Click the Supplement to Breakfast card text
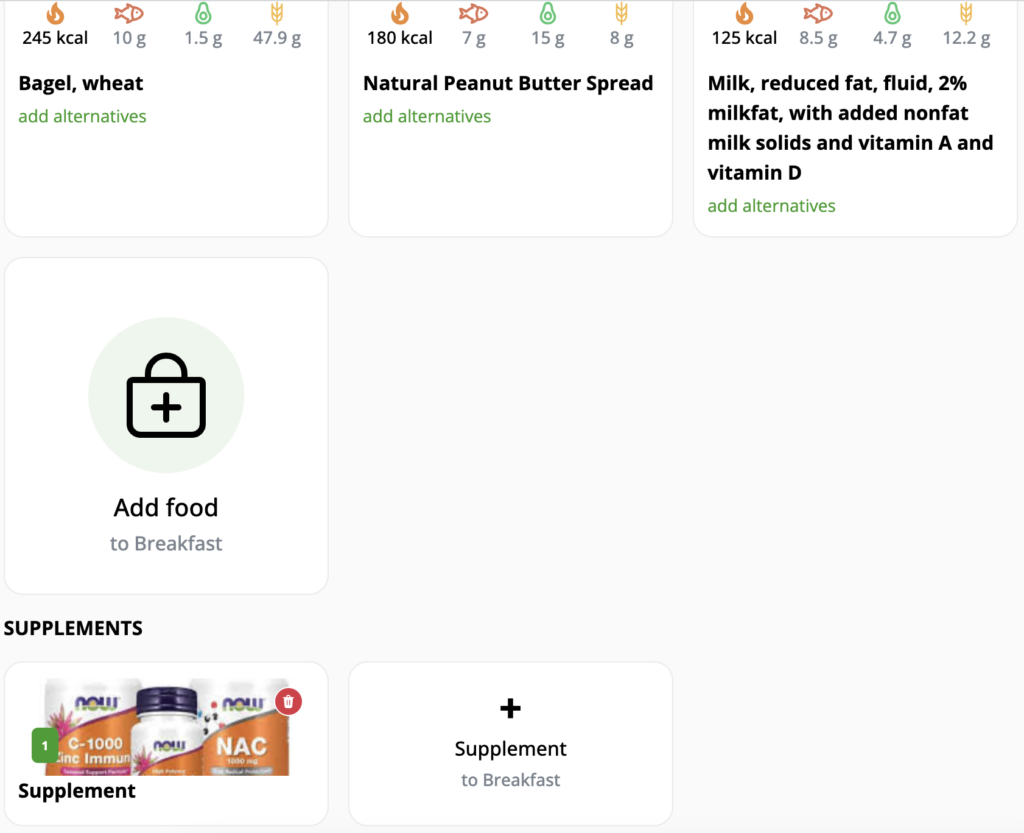 pyautogui.click(x=510, y=762)
